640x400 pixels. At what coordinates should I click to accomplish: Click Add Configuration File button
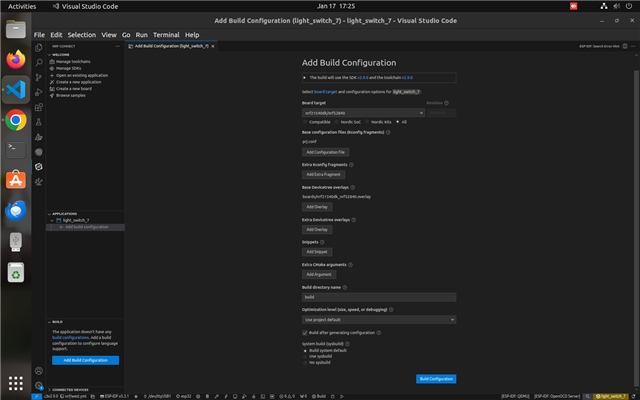(325, 152)
